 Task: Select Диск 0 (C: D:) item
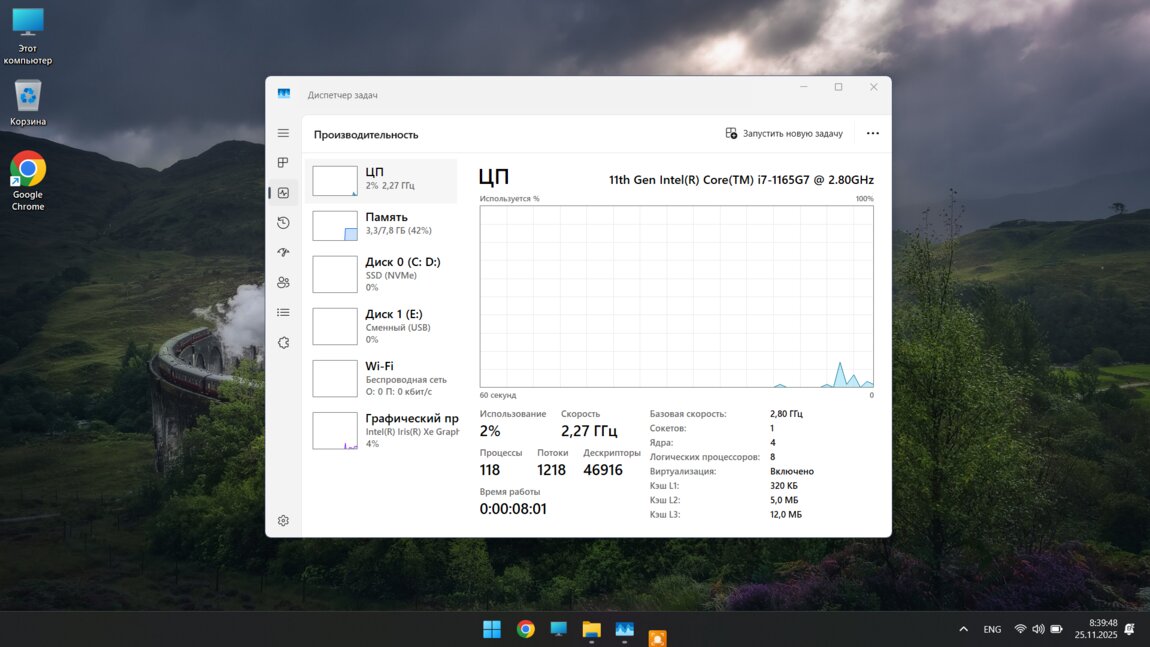[x=381, y=274]
